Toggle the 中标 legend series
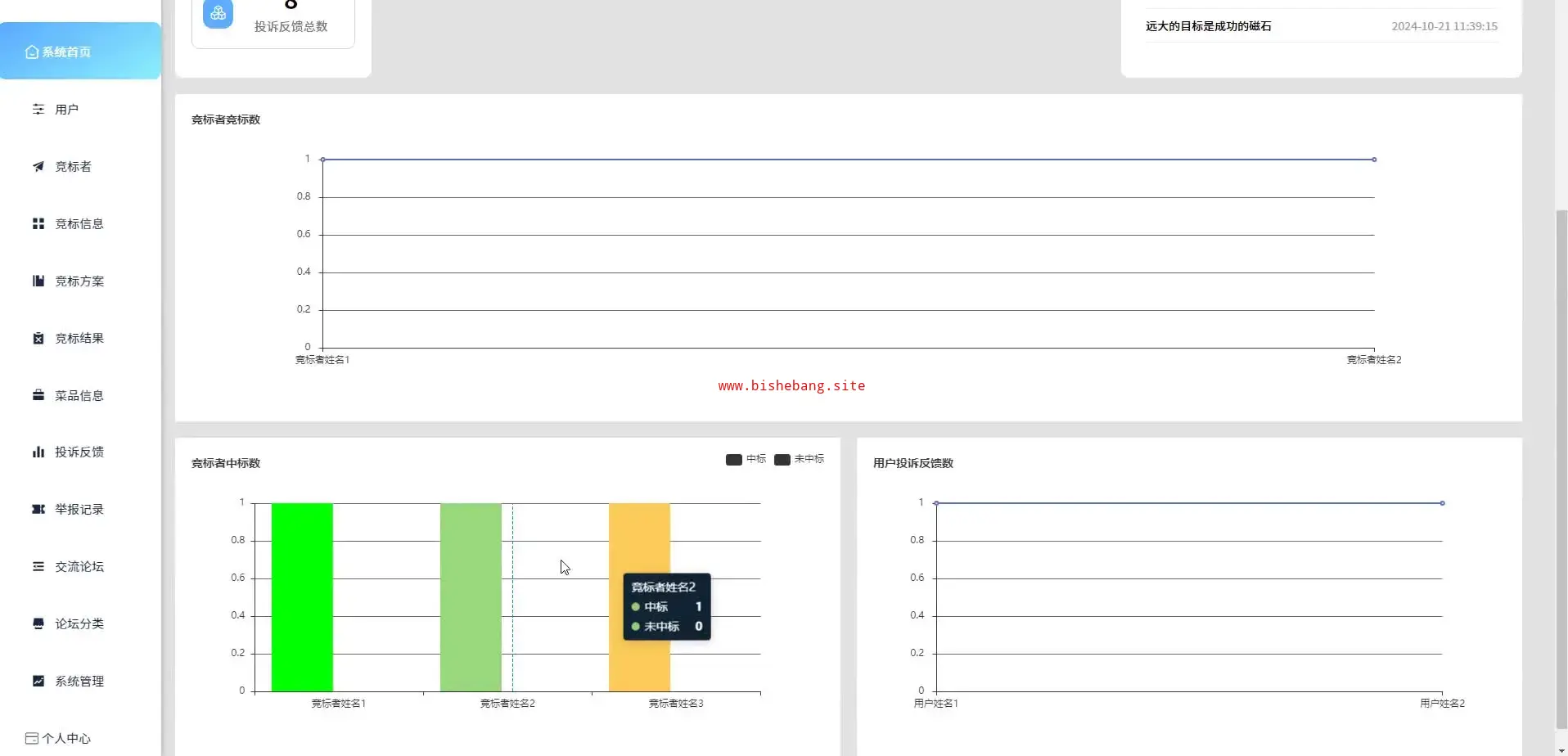1568x756 pixels. point(746,460)
